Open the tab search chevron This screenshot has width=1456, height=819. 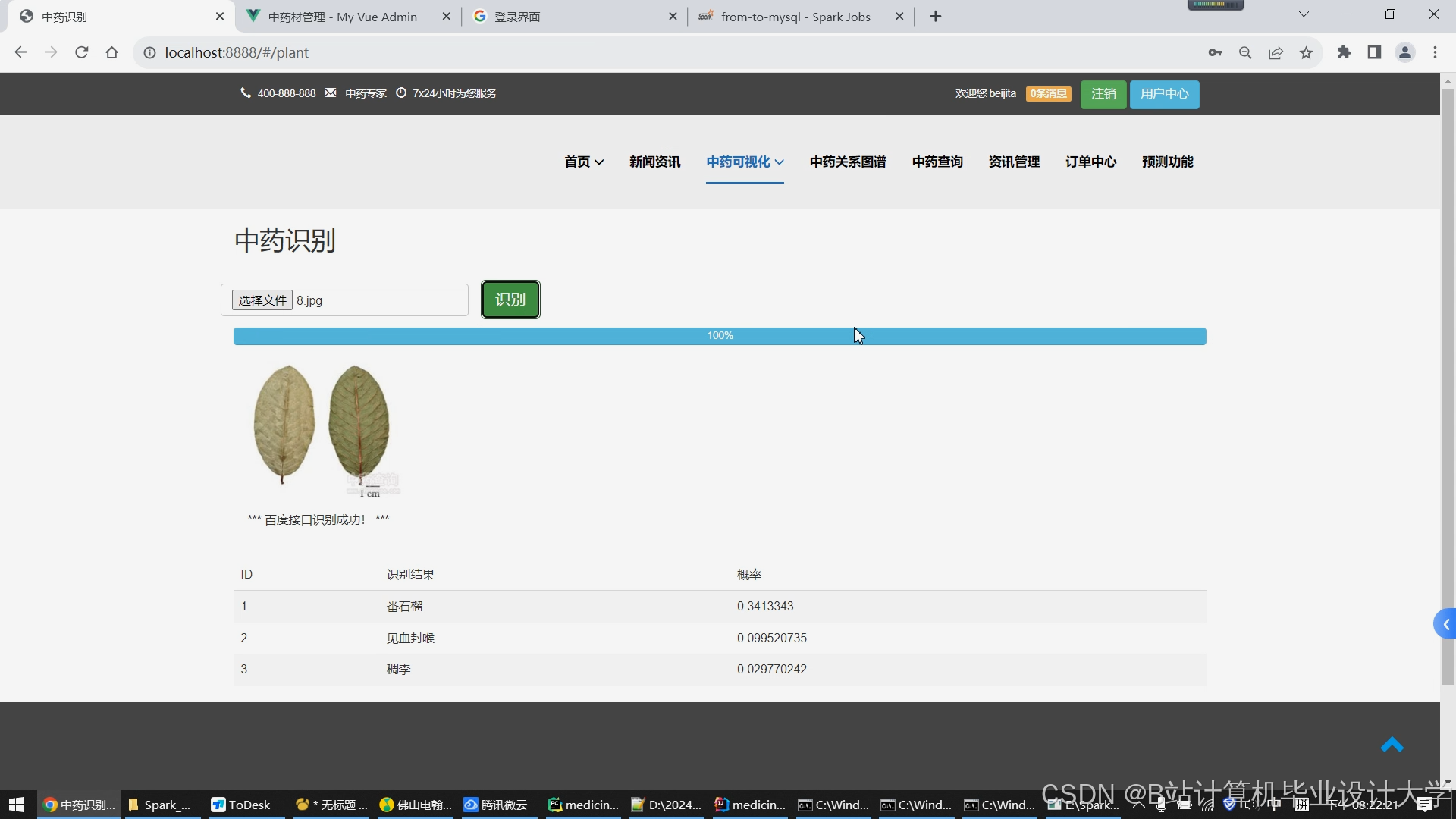[x=1304, y=14]
